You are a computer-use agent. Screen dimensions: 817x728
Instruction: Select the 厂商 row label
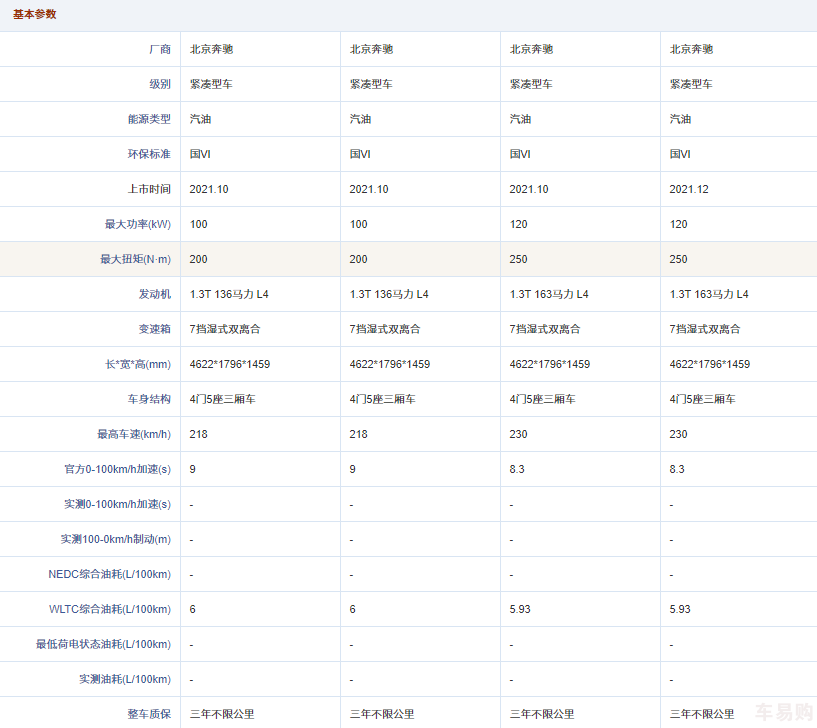159,50
